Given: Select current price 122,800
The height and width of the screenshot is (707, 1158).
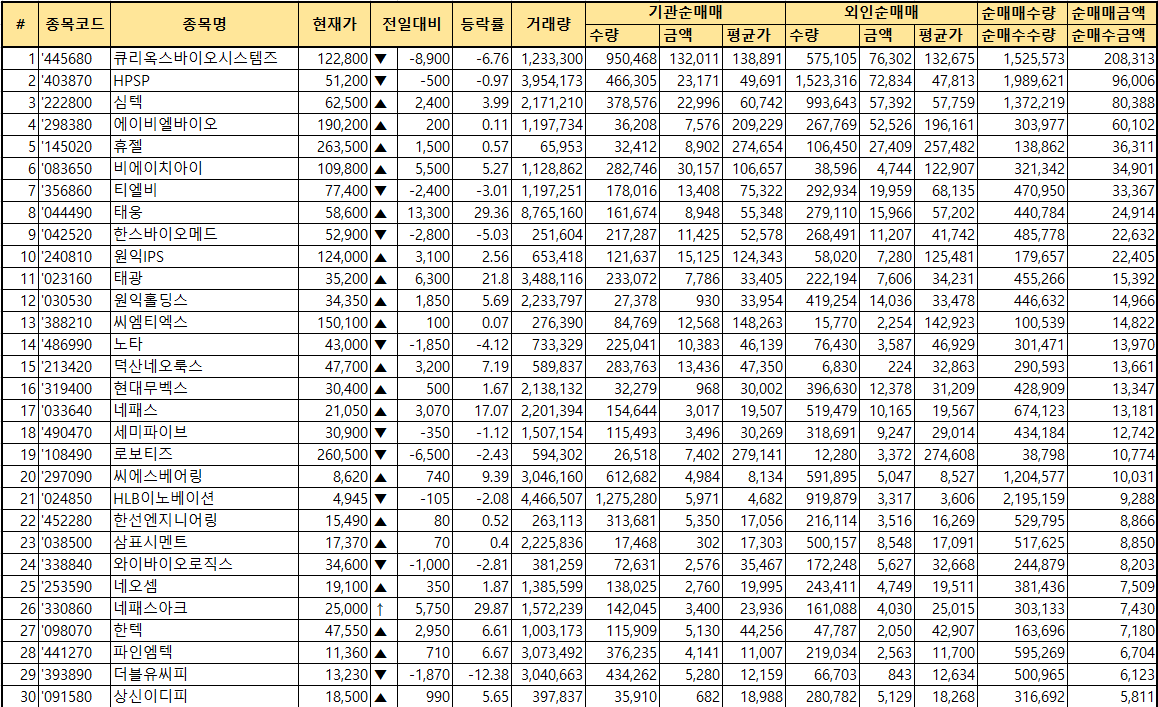Looking at the screenshot, I should (343, 59).
